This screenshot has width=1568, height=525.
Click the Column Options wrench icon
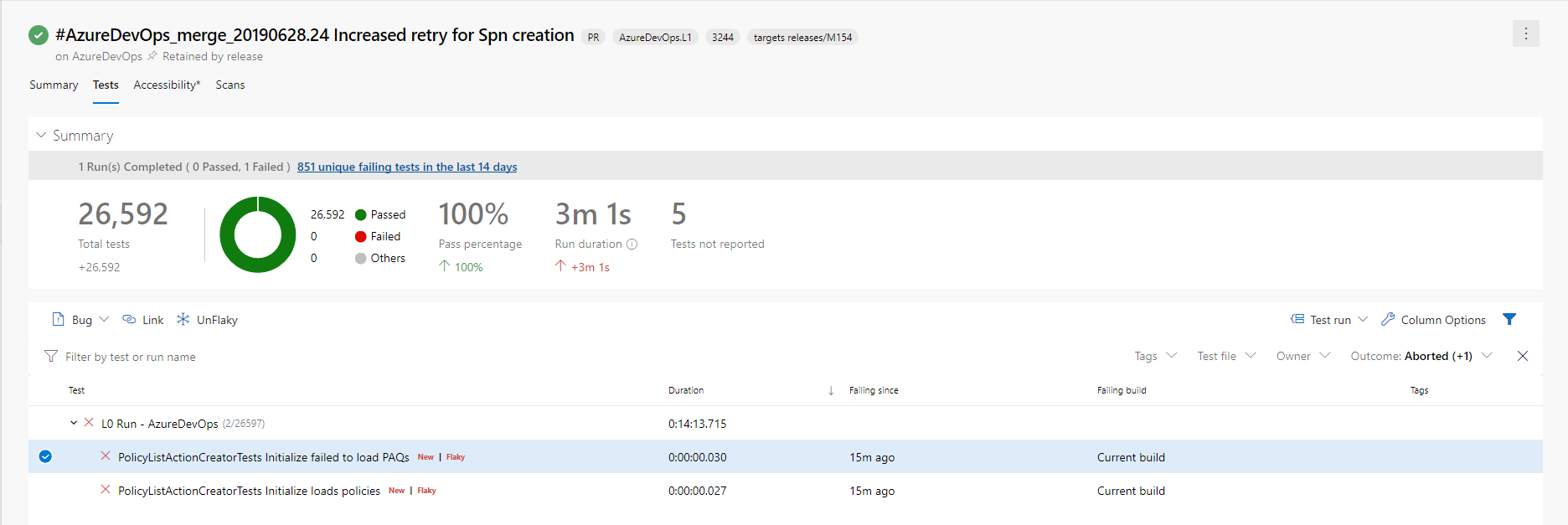coord(1388,319)
